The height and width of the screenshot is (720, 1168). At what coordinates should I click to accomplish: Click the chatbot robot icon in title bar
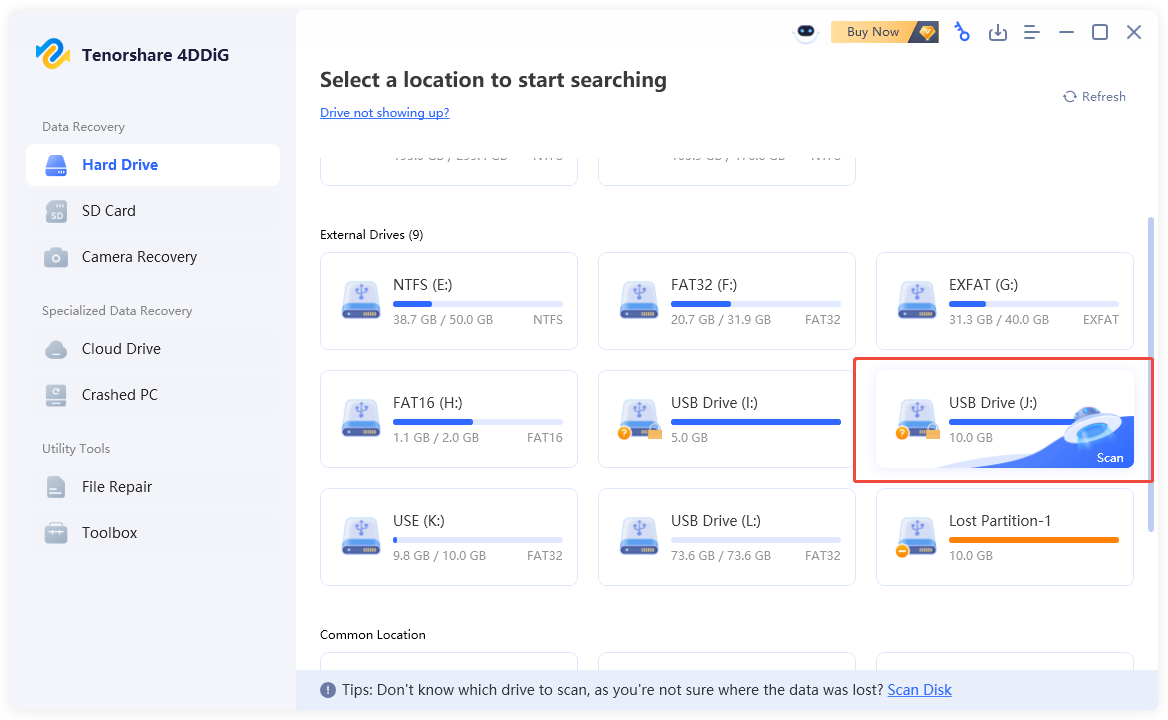point(806,33)
